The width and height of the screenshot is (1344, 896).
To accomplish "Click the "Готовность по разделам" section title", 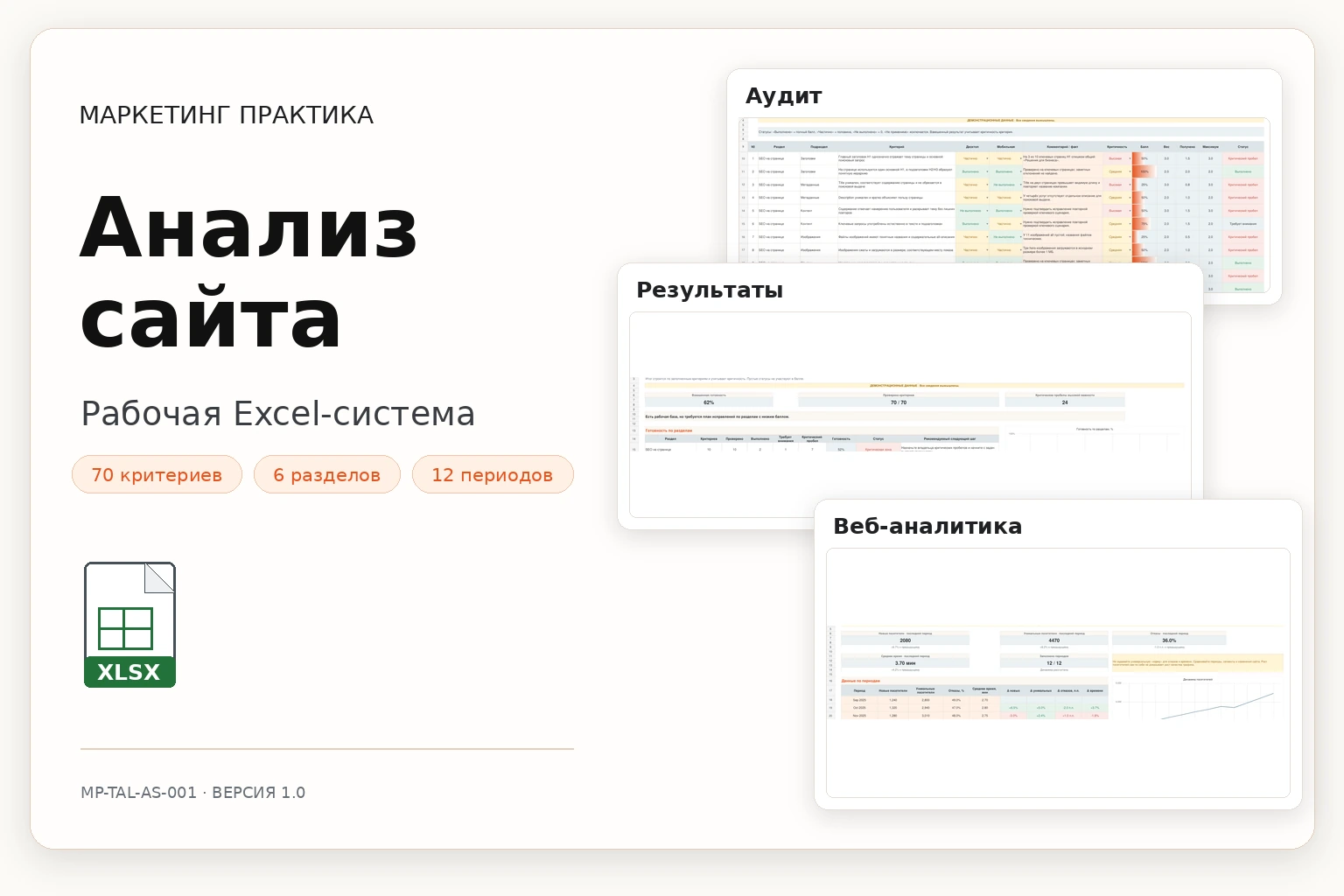I will pos(668,430).
